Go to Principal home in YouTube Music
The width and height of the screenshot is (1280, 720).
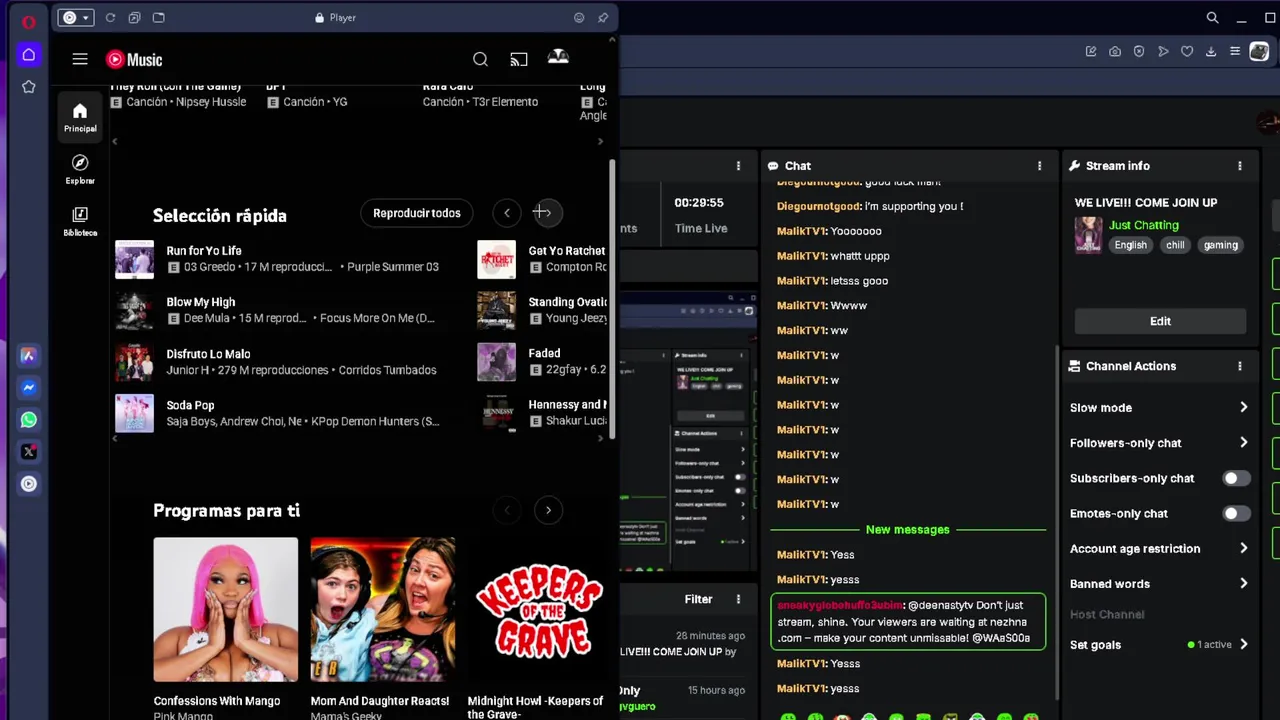point(80,117)
